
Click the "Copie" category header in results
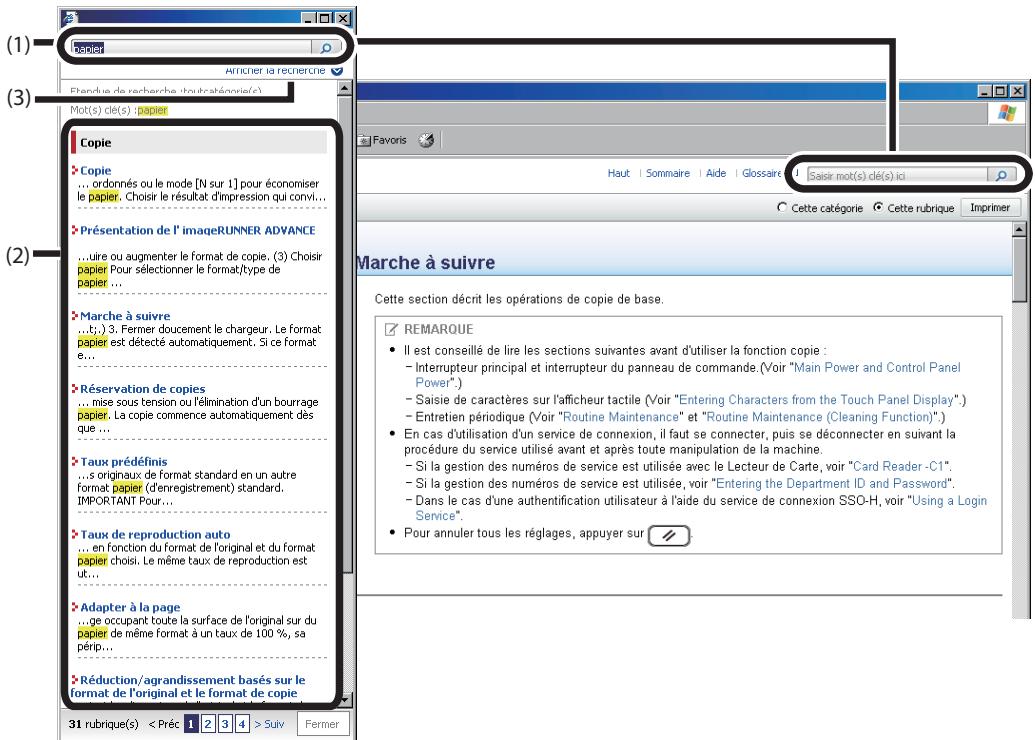tap(199, 143)
